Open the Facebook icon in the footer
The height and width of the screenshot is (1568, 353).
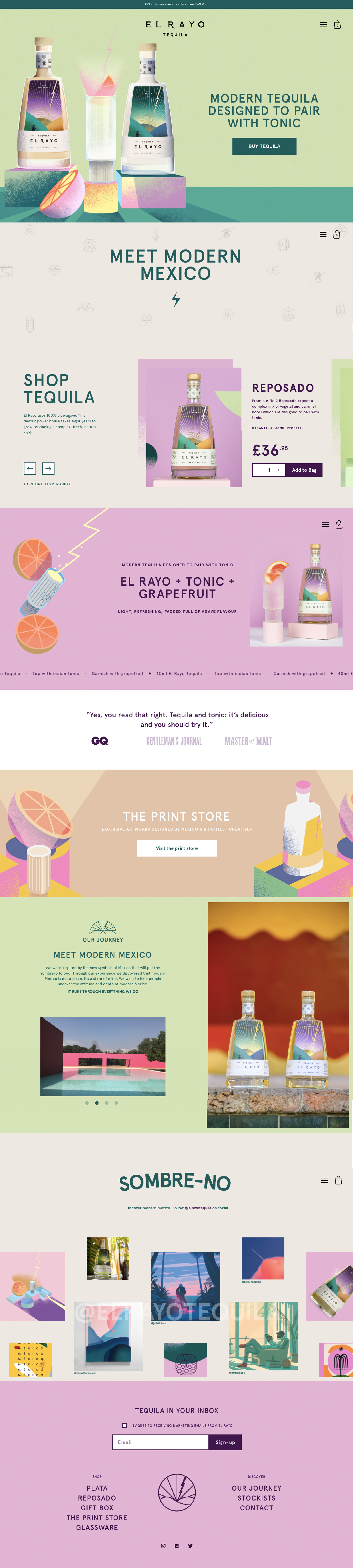tap(176, 1545)
